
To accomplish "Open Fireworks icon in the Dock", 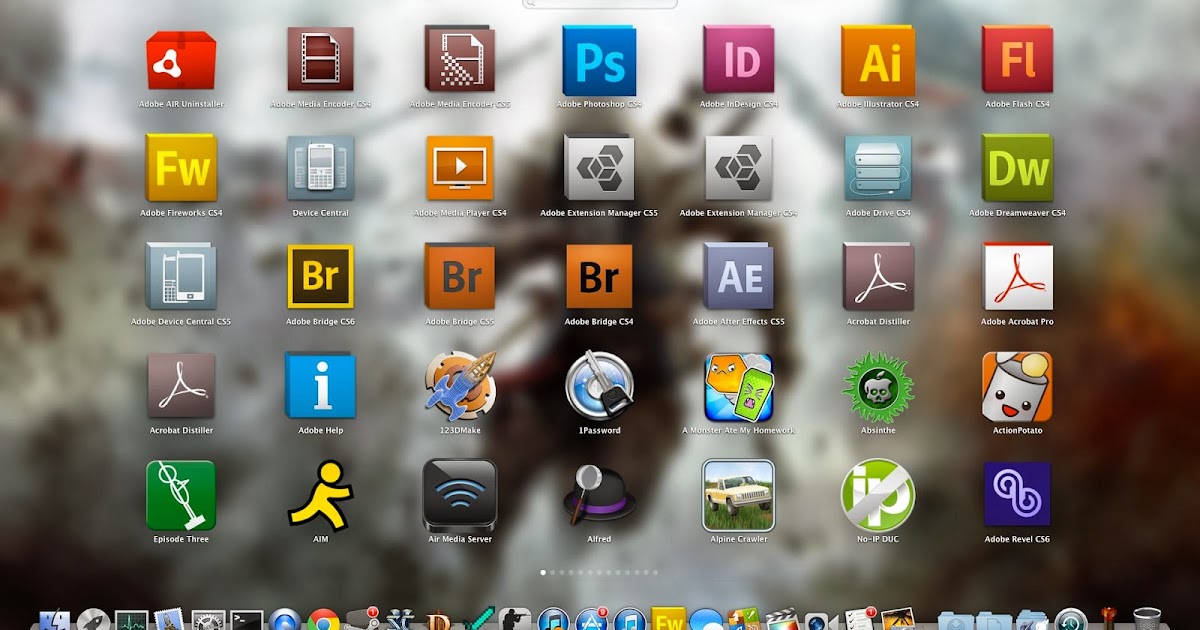I will 667,620.
